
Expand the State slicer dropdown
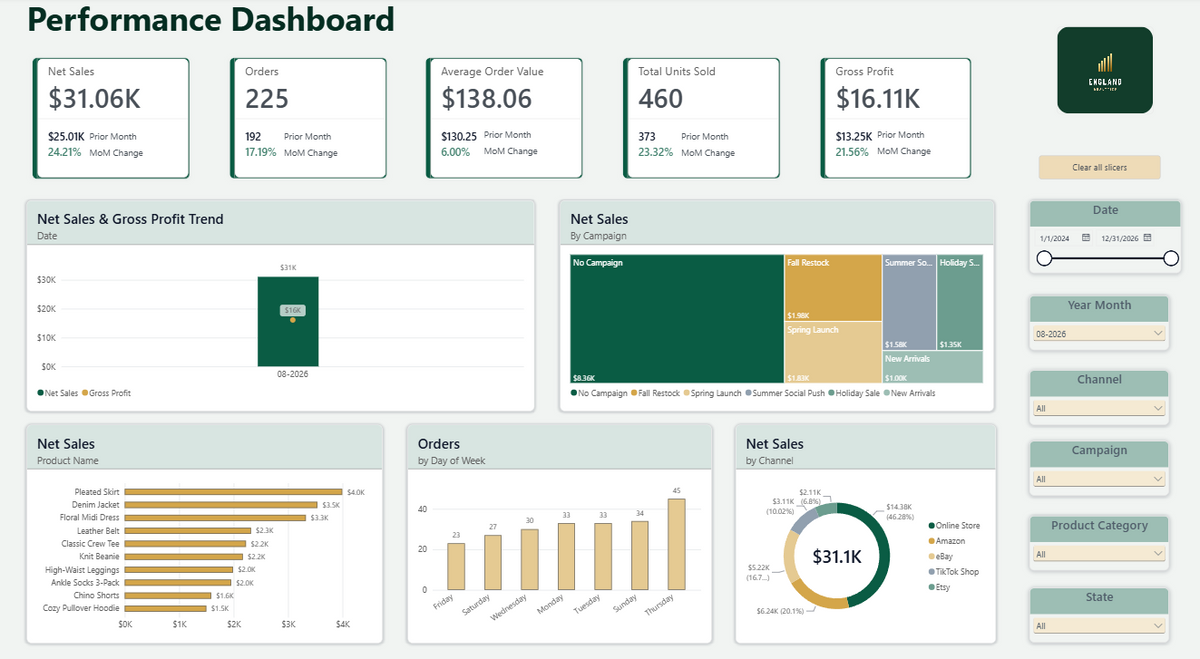(1099, 626)
